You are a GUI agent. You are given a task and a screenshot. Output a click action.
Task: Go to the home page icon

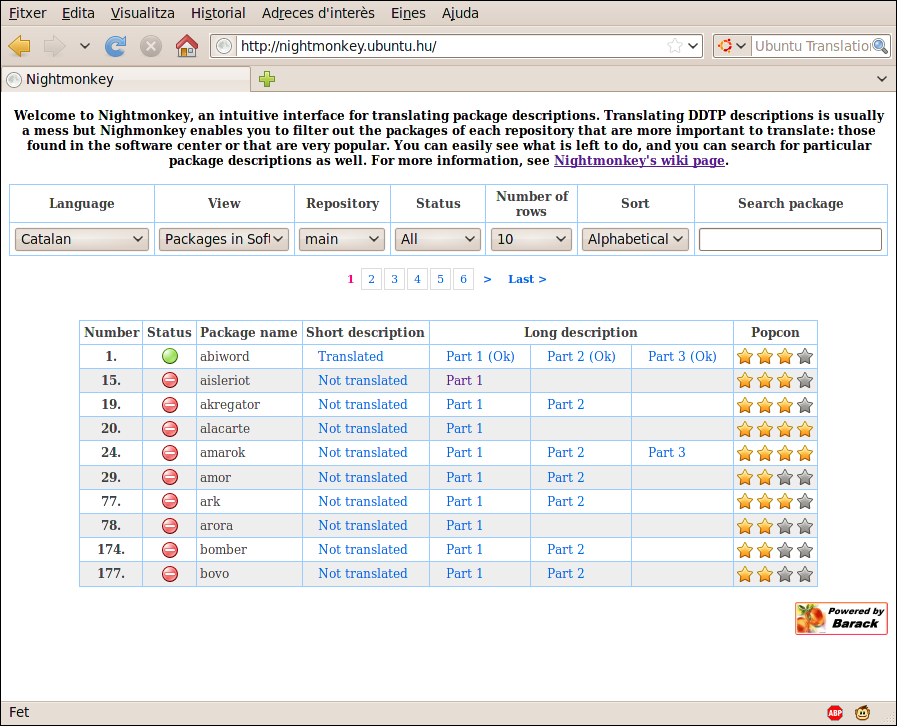[x=186, y=46]
